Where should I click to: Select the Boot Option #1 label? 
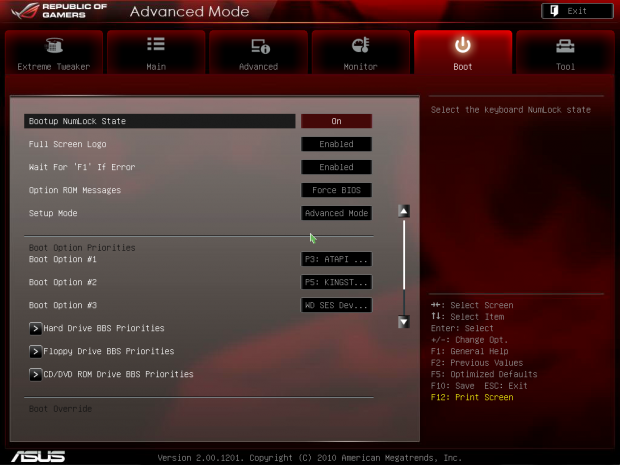coord(62,259)
